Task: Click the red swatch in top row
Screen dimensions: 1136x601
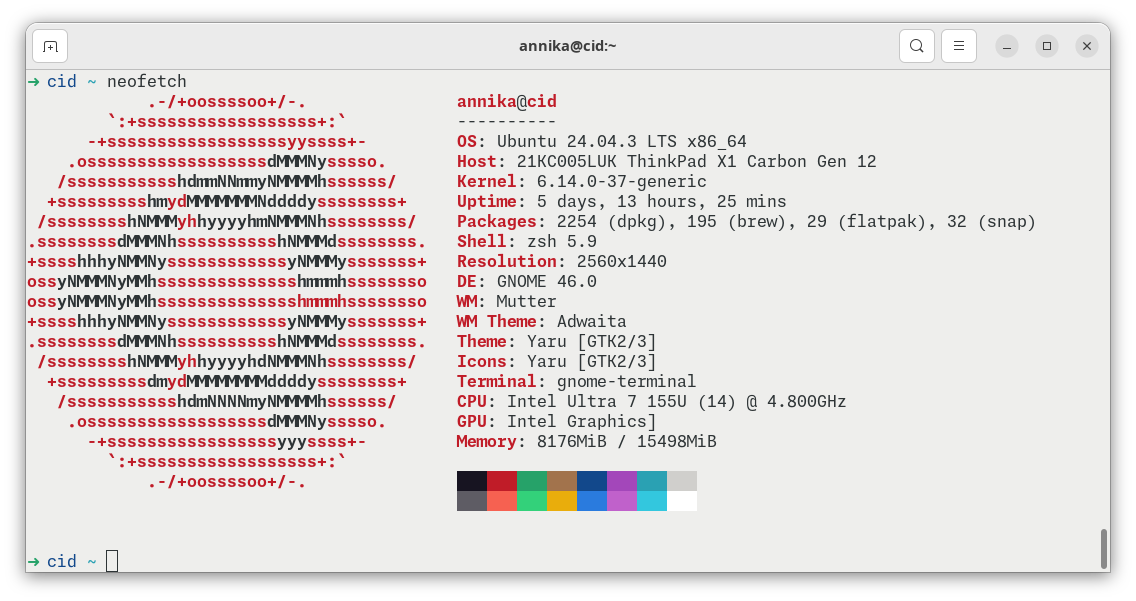Action: pyautogui.click(x=502, y=481)
